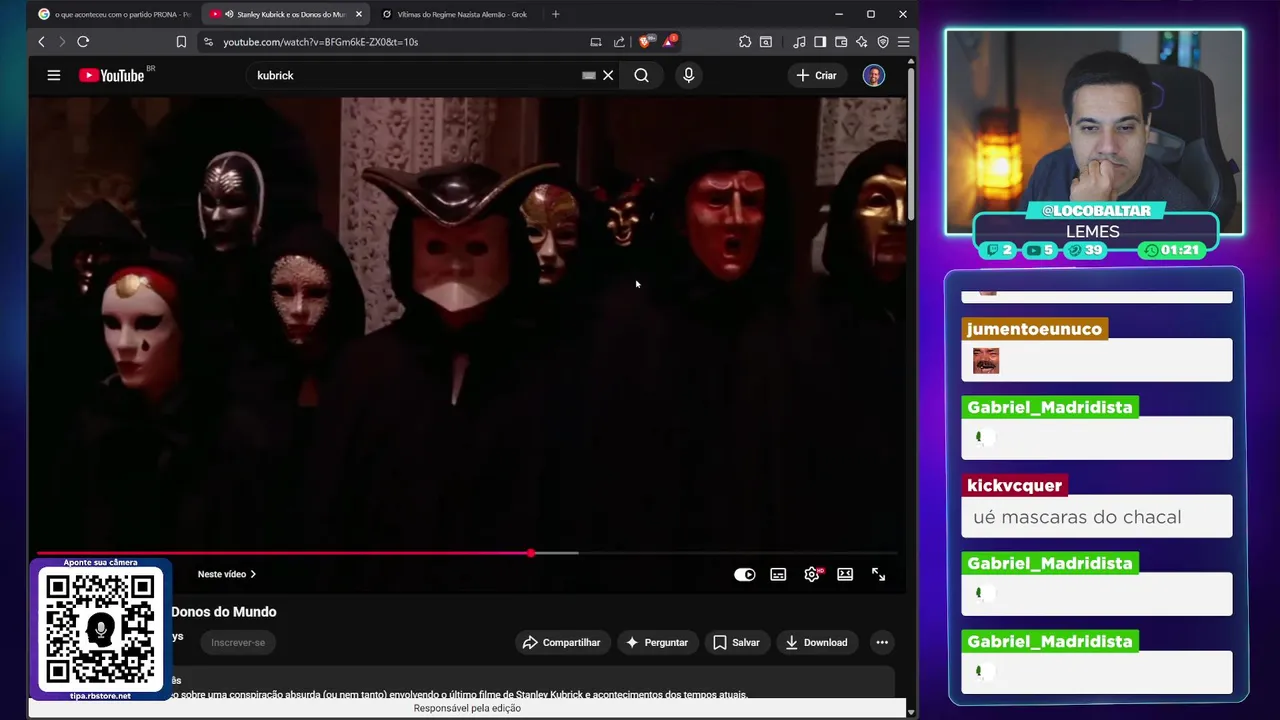This screenshot has height=720, width=1280.
Task: Open the Brave Wallet icon
Action: pyautogui.click(x=841, y=42)
